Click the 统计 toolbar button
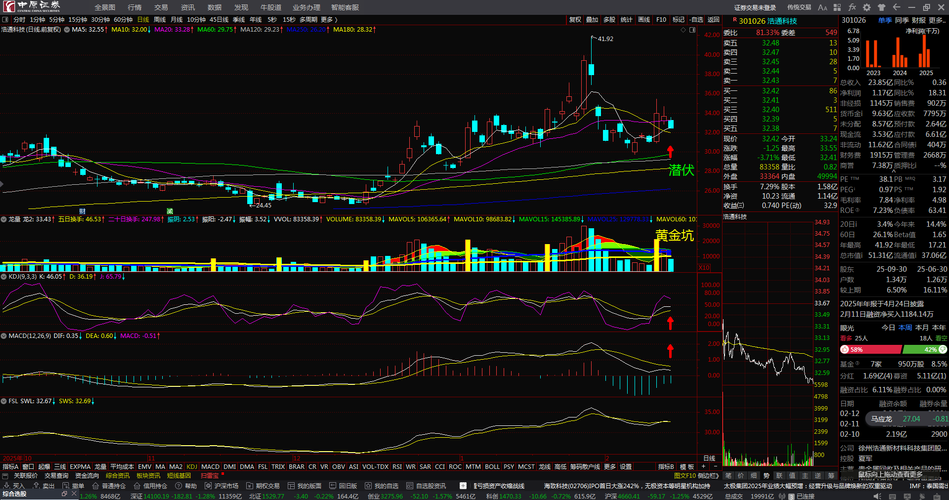 coord(626,20)
